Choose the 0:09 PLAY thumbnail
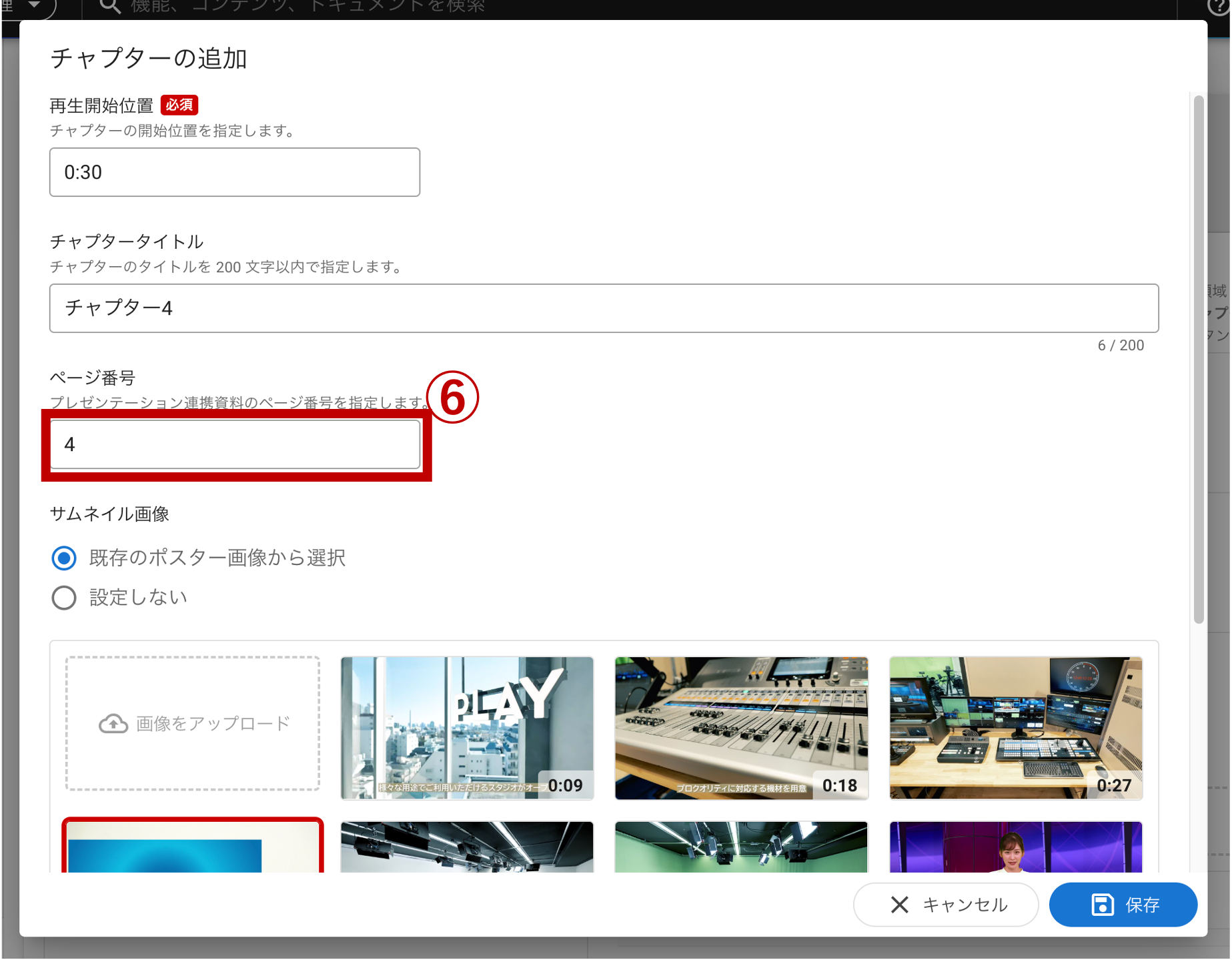 point(467,729)
